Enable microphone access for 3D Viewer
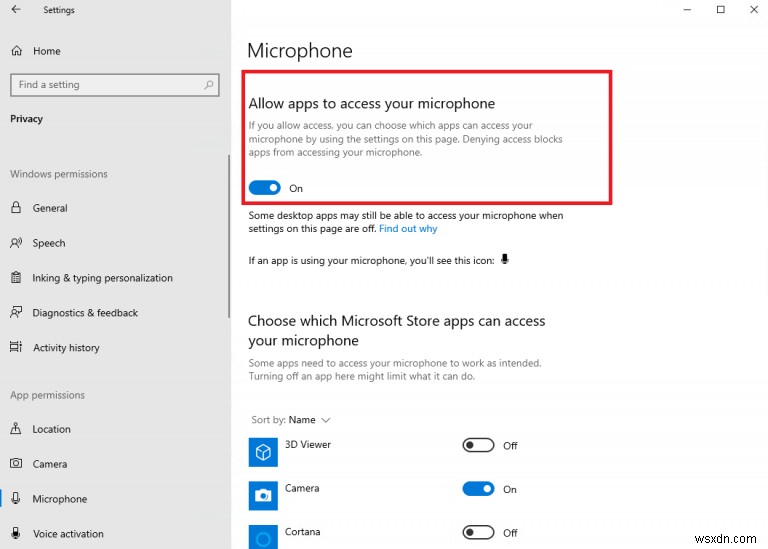Image resolution: width=768 pixels, height=549 pixels. pyautogui.click(x=478, y=445)
